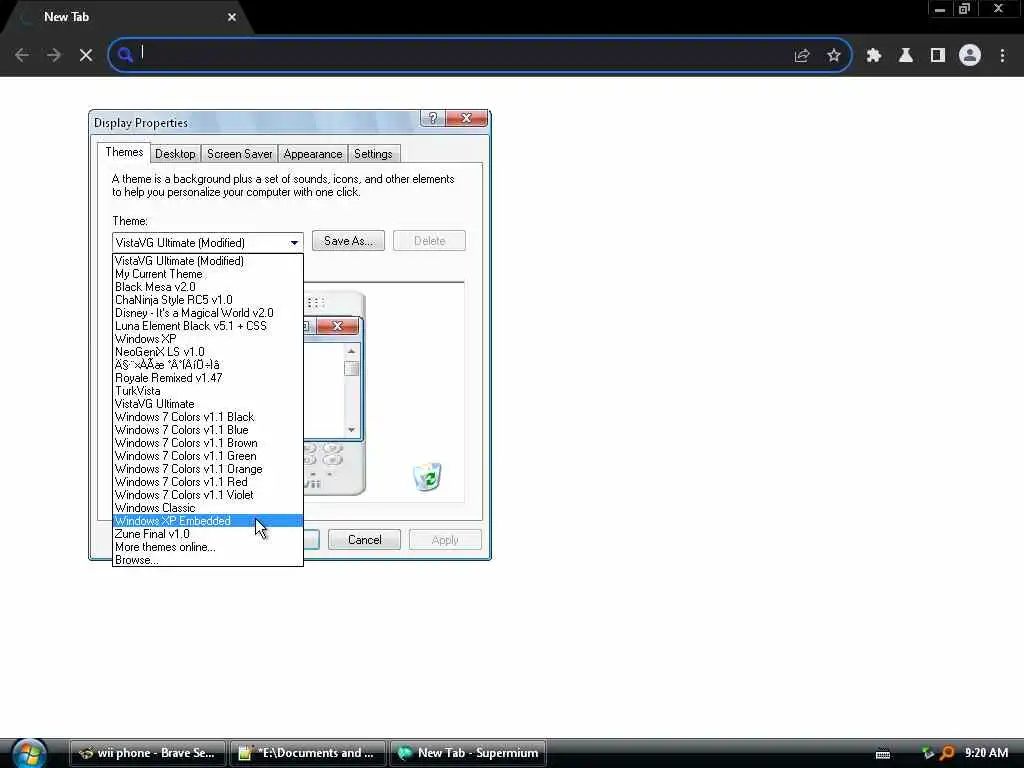Select 'Windows 7 Colors v1.1 Green'

208,456
